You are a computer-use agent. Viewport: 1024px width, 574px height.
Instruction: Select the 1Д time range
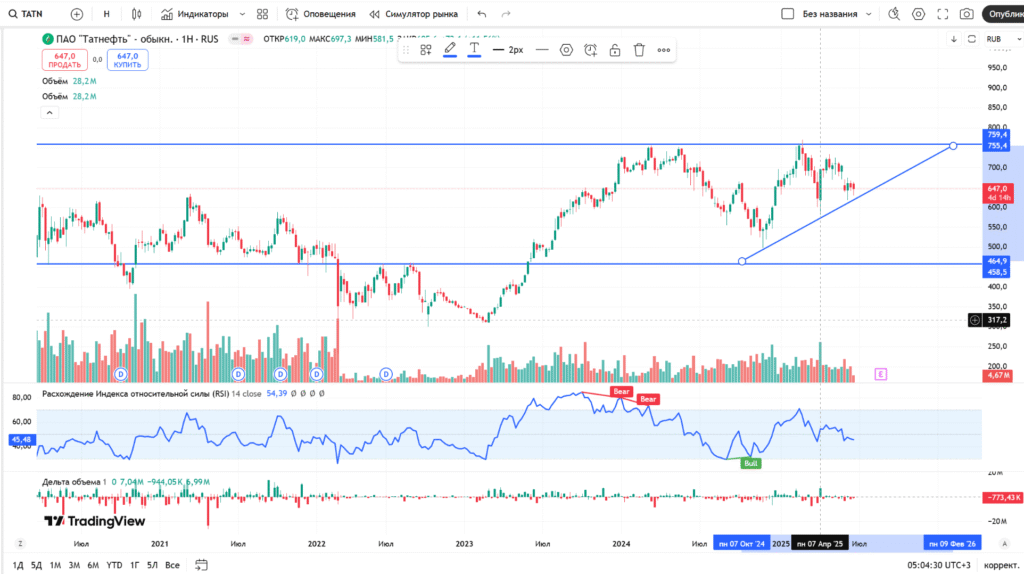[x=18, y=565]
